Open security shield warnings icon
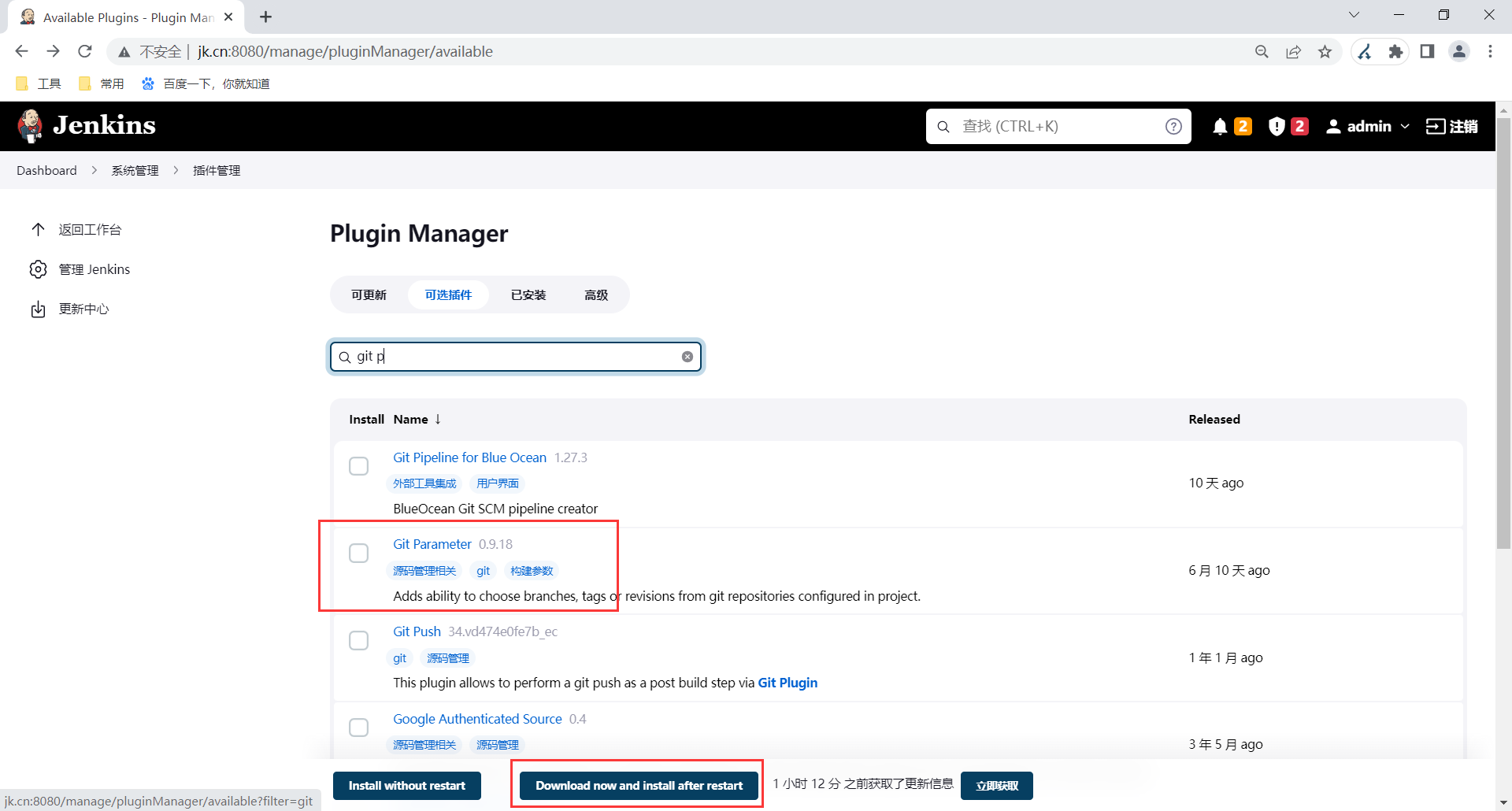Viewport: 1512px width, 811px height. (1288, 126)
